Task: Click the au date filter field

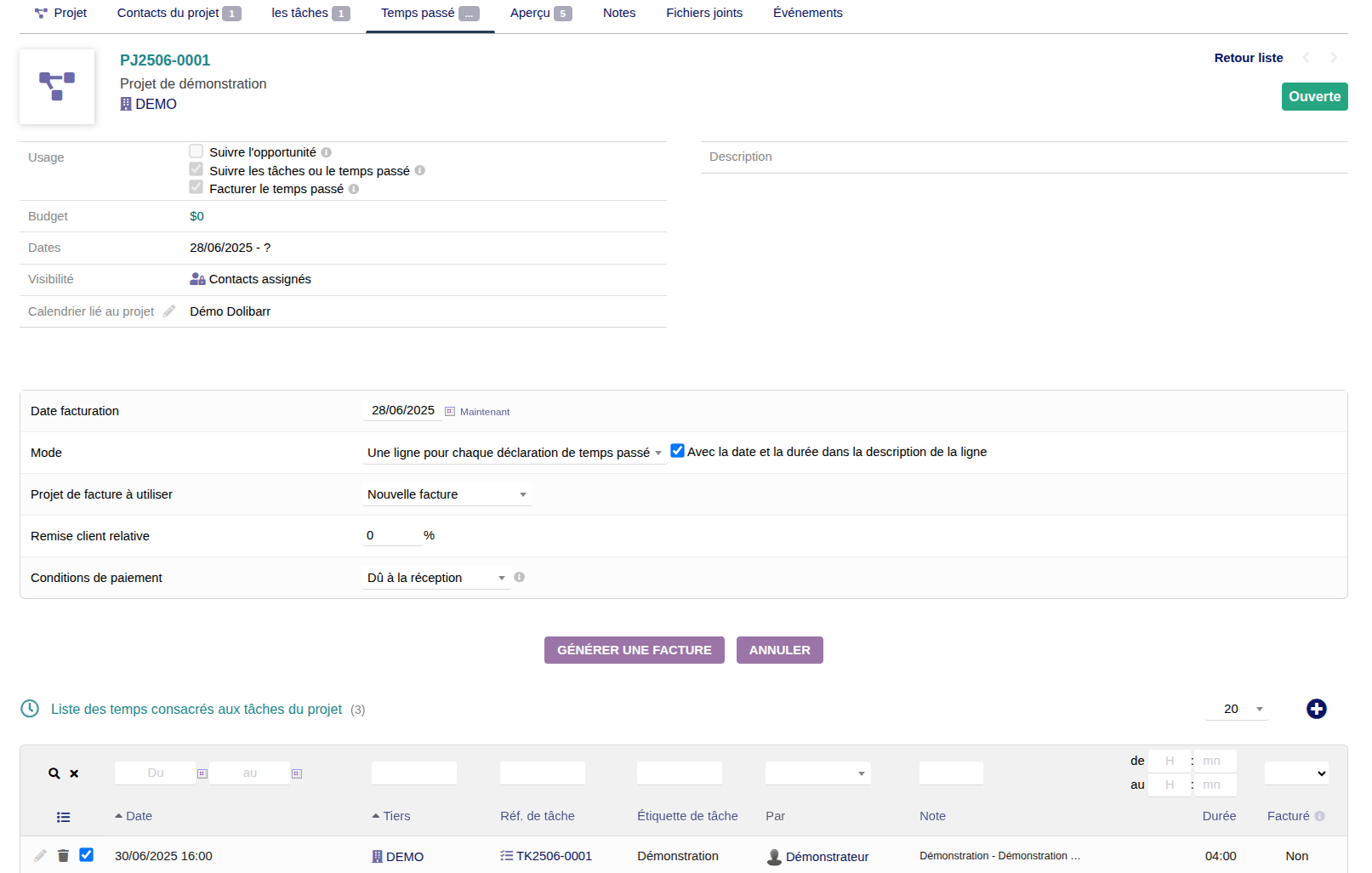Action: tap(250, 773)
